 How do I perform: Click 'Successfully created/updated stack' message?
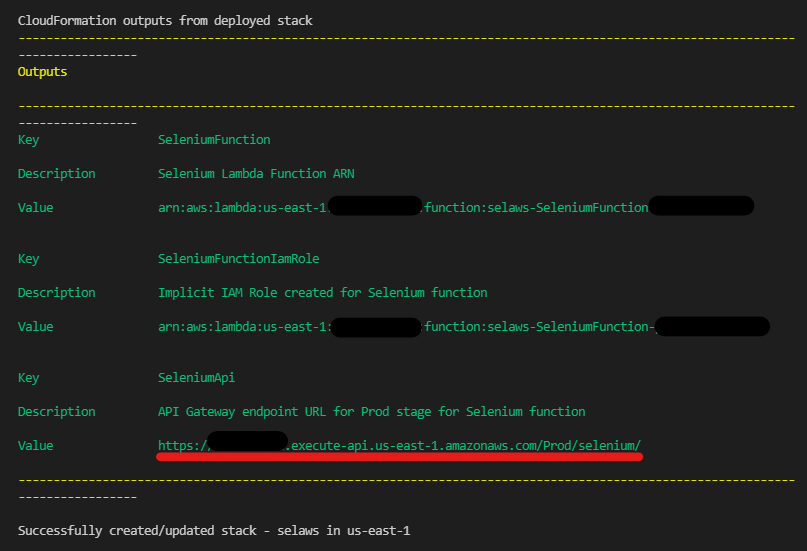point(213,530)
